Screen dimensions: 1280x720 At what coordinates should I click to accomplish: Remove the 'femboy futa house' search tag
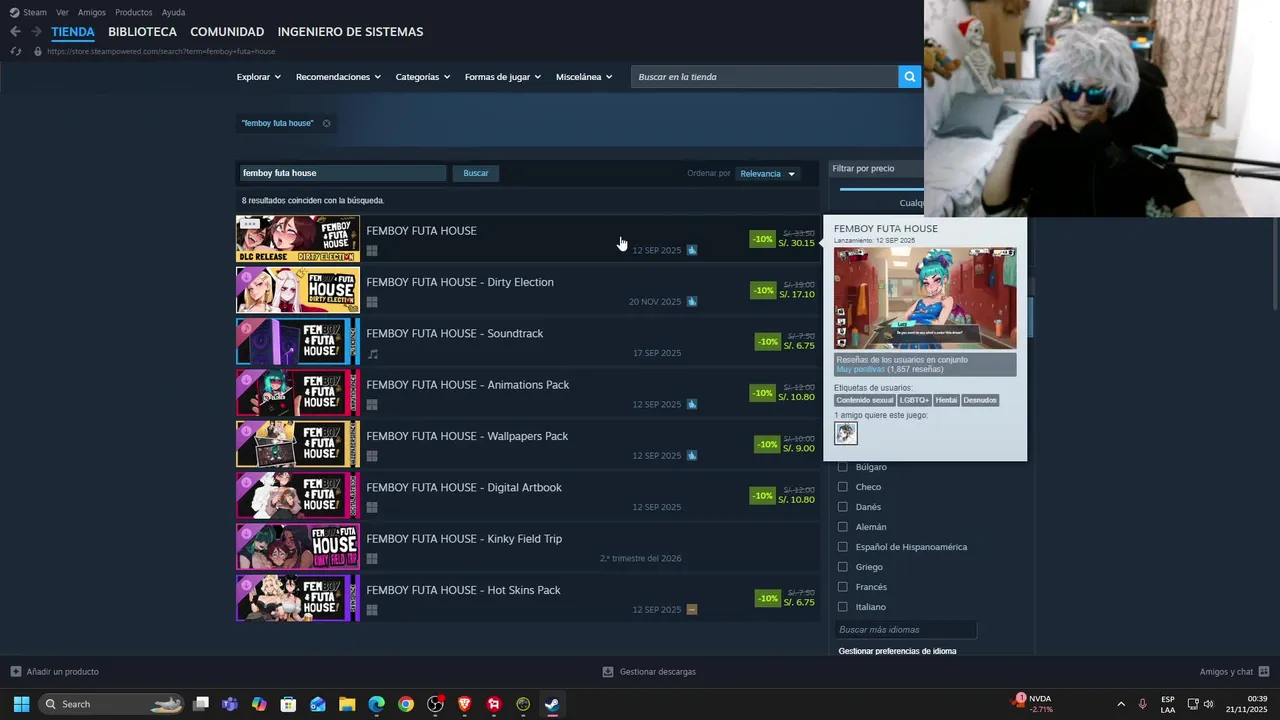click(326, 123)
